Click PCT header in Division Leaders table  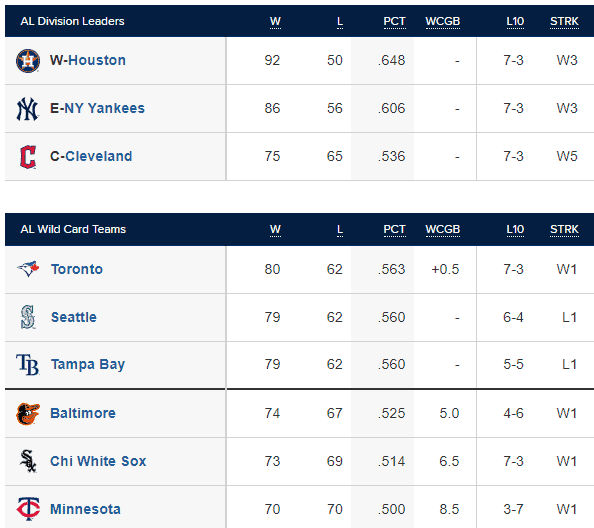tap(394, 22)
